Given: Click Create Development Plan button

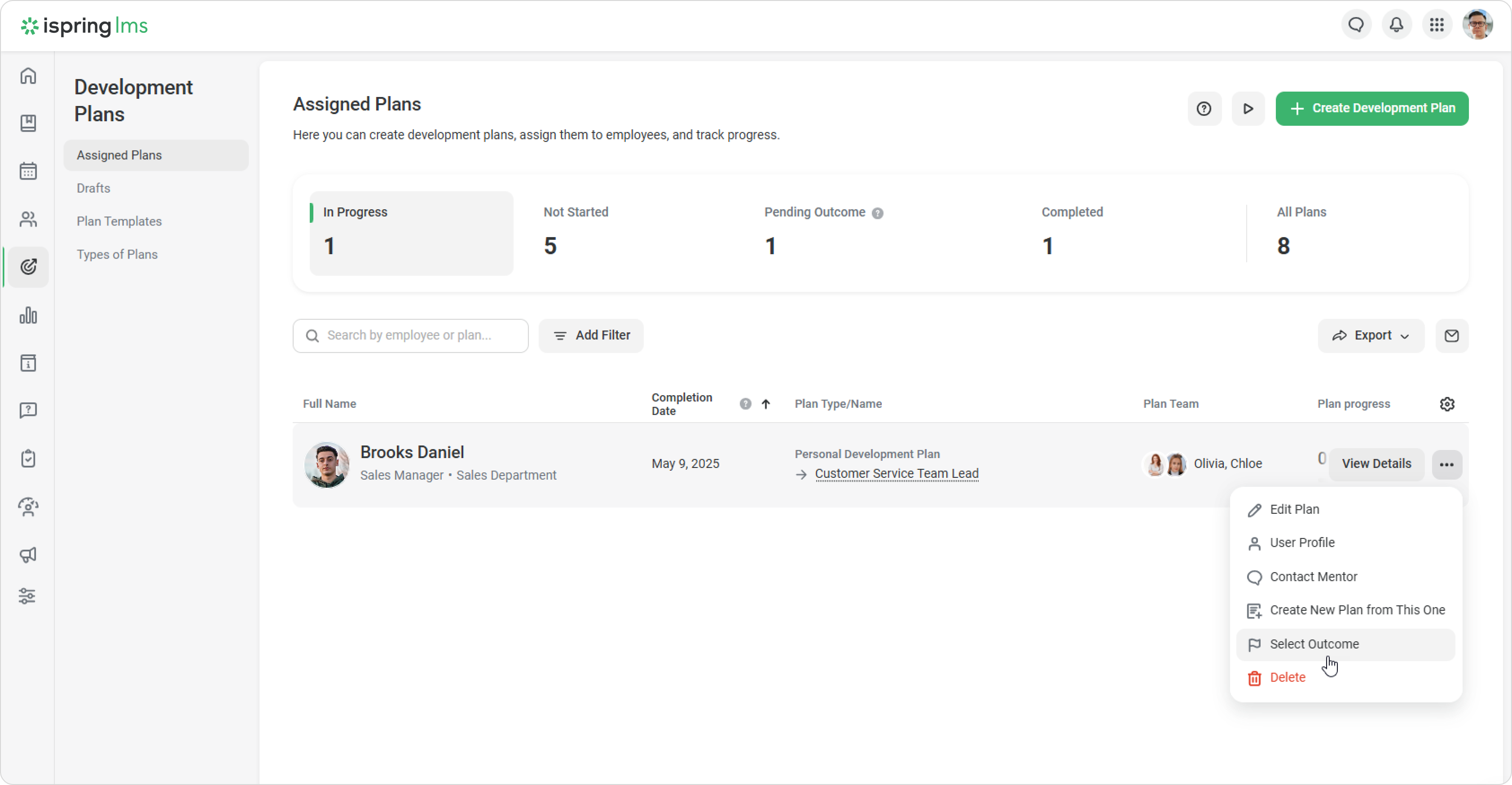Looking at the screenshot, I should coord(1372,109).
